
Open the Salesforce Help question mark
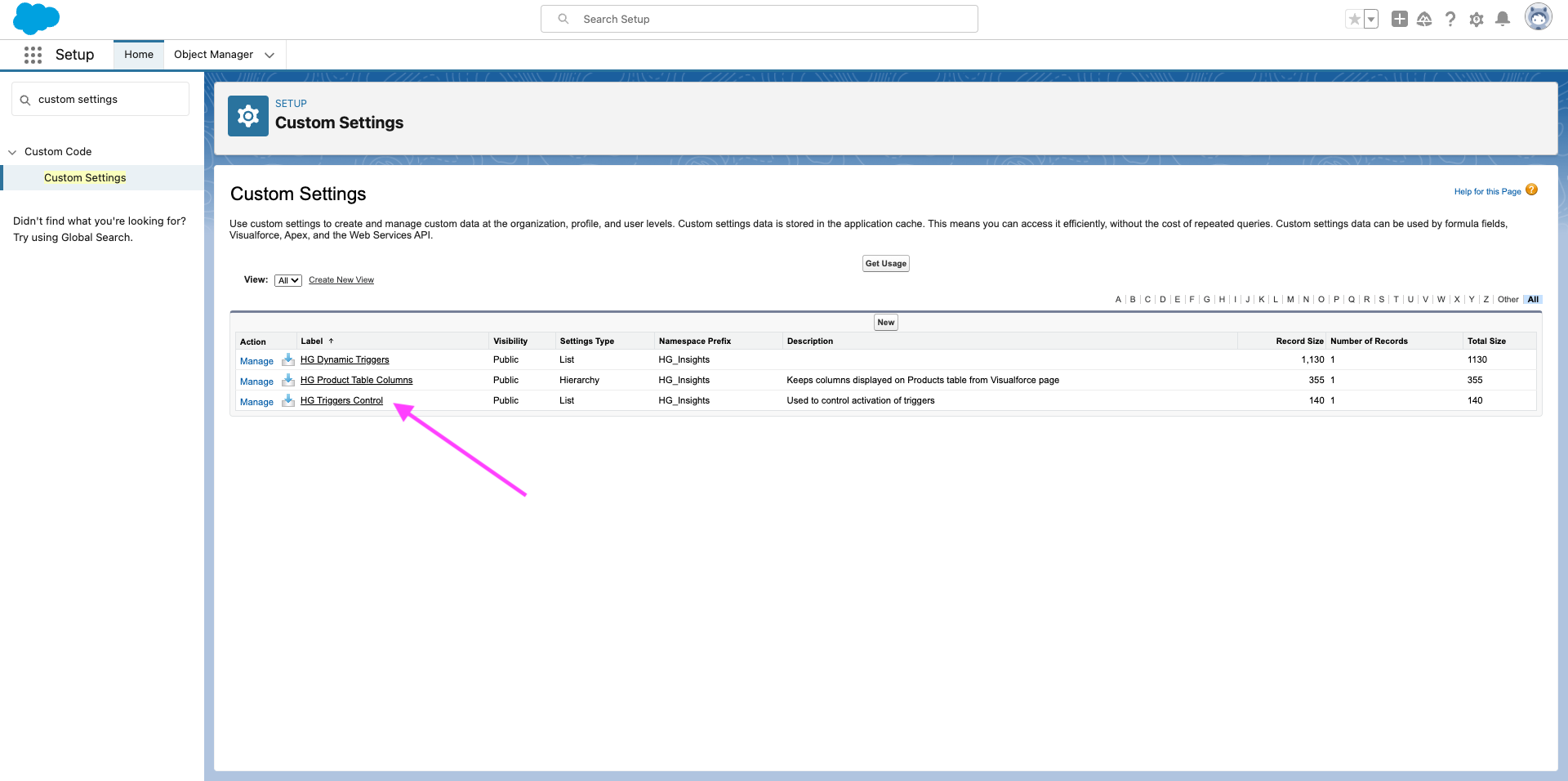[1450, 19]
